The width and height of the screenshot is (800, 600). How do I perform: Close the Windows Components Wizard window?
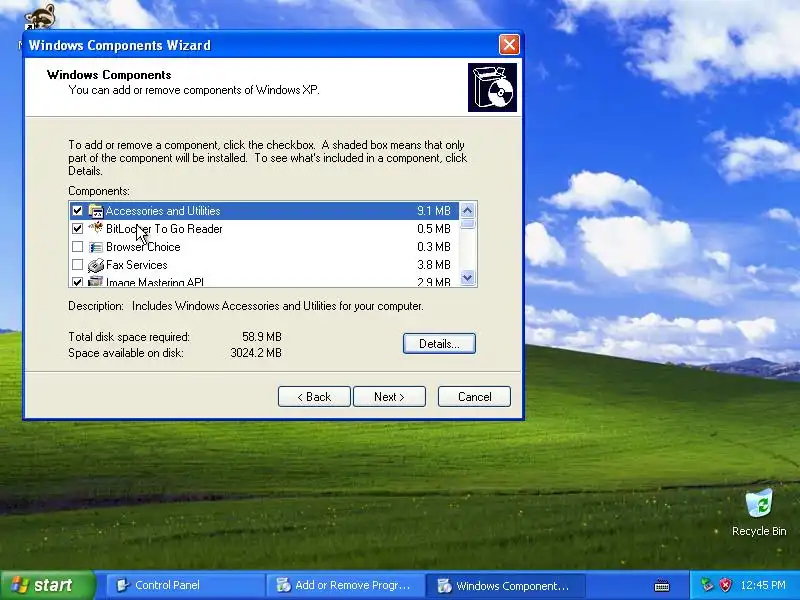[509, 45]
